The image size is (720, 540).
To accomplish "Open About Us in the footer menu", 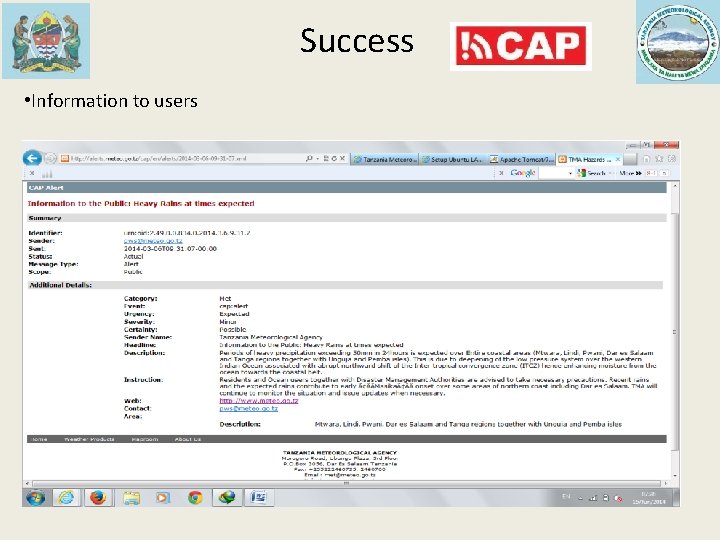I will pos(188,439).
